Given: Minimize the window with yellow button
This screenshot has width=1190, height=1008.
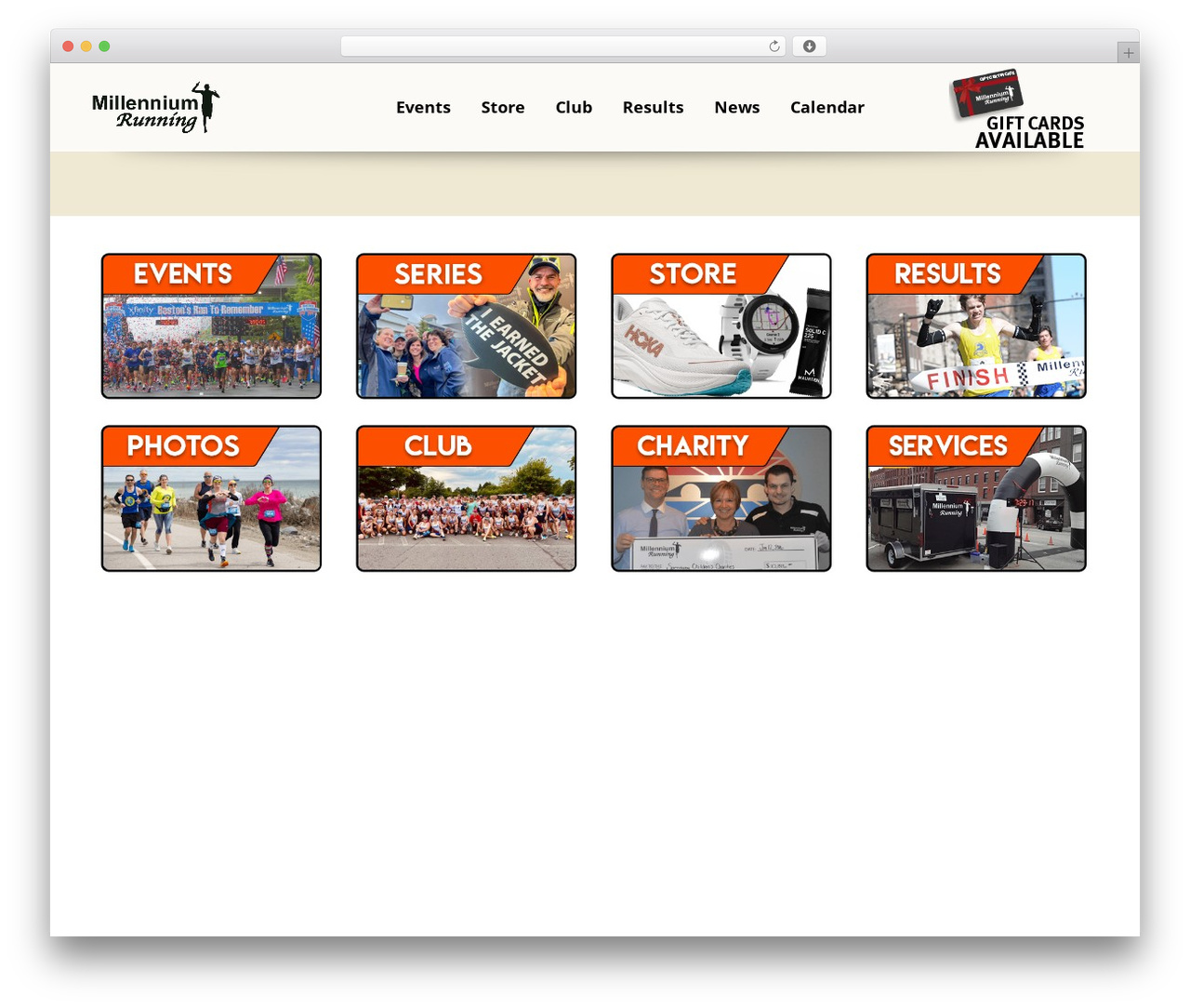Looking at the screenshot, I should (x=86, y=46).
